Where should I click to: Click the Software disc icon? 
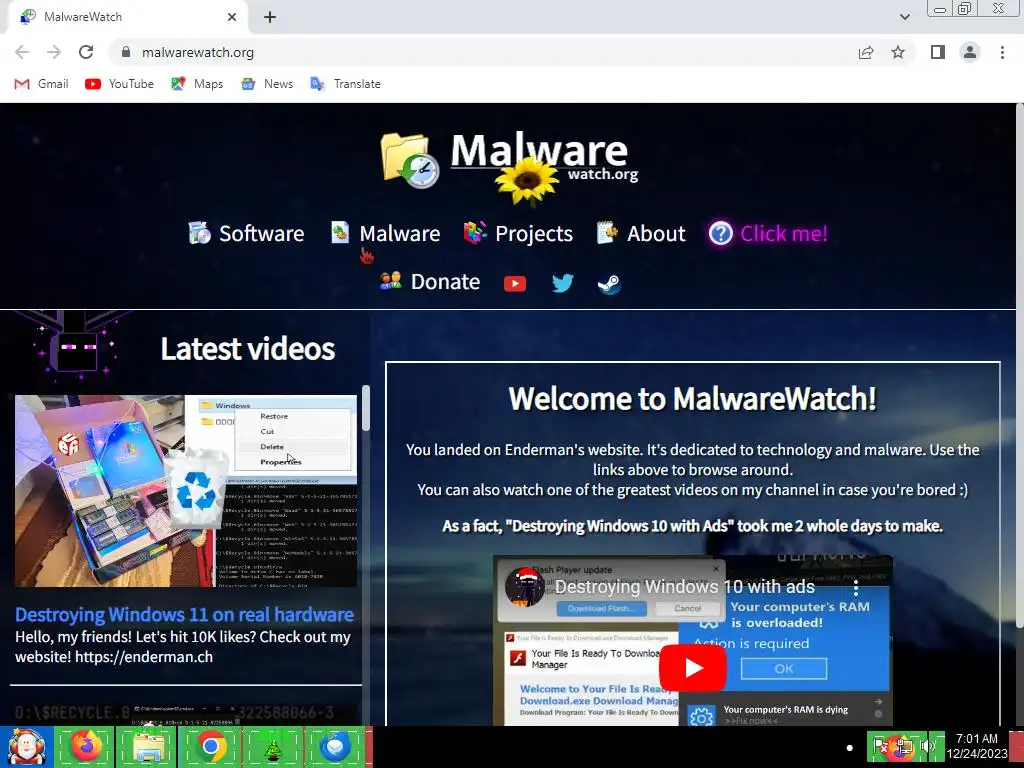[199, 232]
